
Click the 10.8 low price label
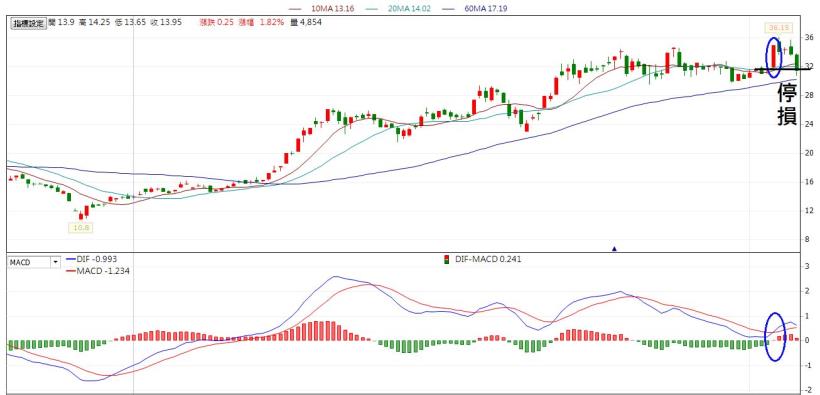[79, 228]
